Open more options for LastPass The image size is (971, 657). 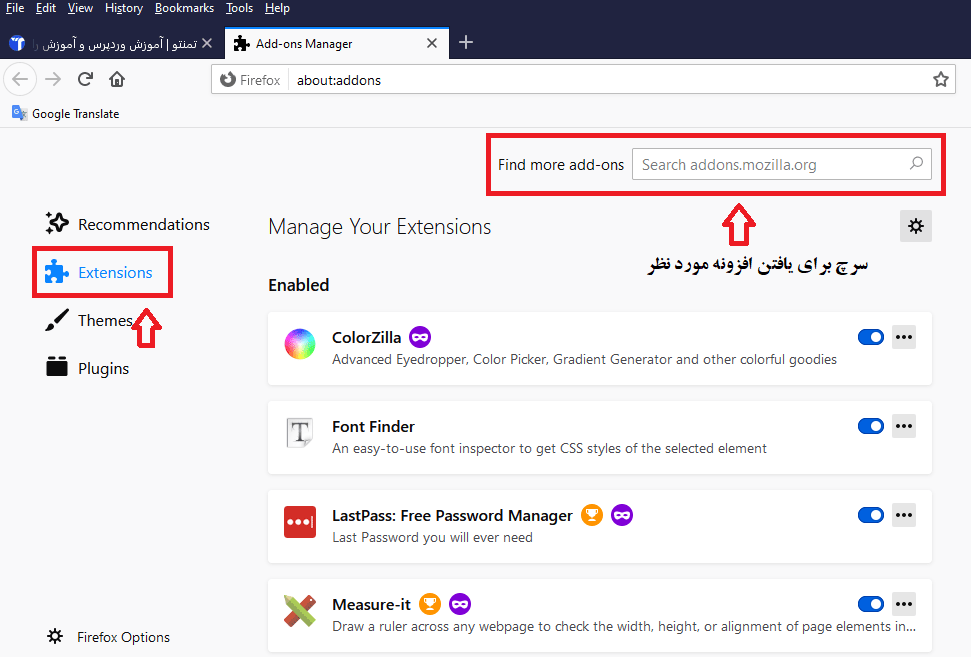point(904,515)
